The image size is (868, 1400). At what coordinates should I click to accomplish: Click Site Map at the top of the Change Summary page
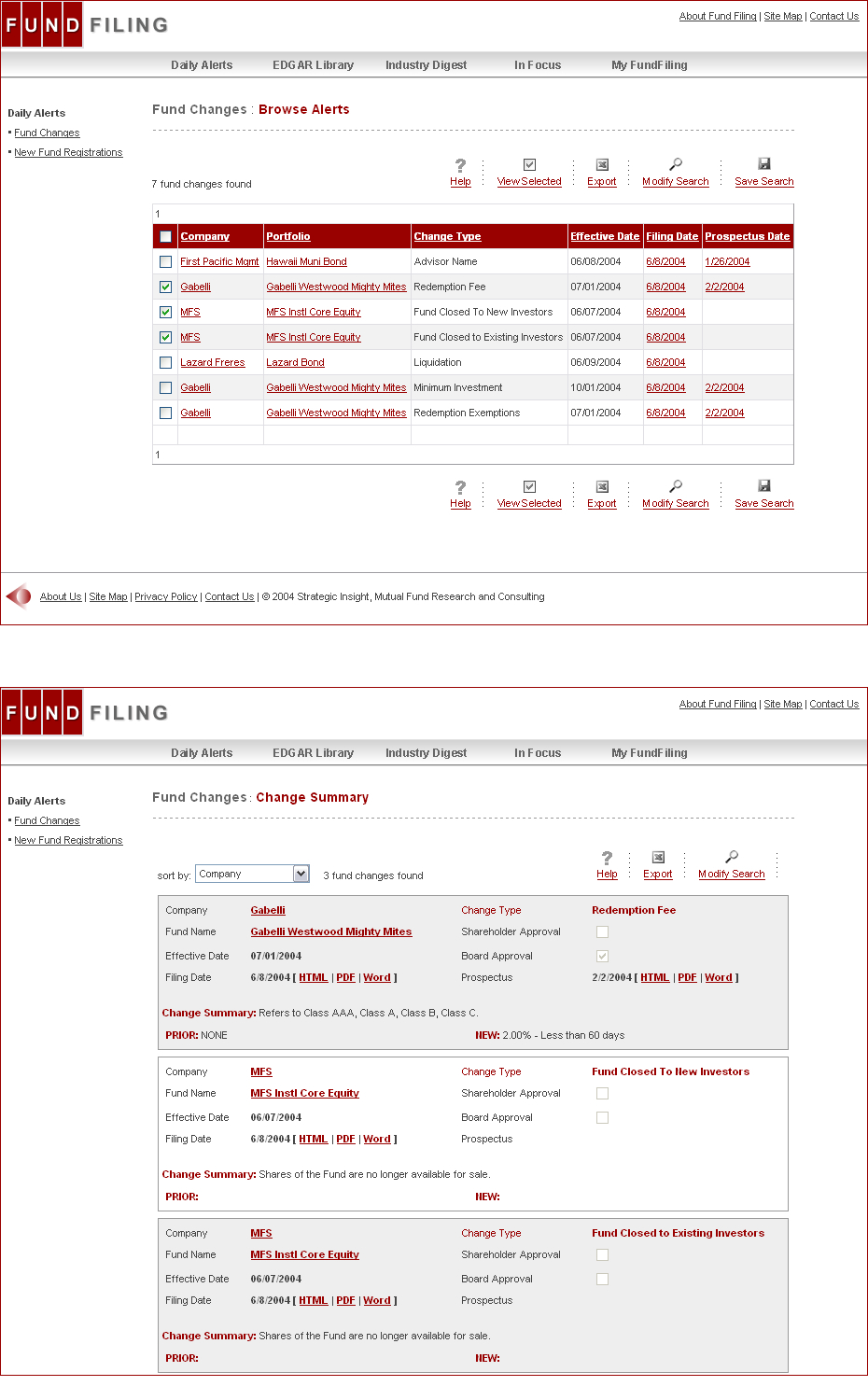pyautogui.click(x=783, y=705)
